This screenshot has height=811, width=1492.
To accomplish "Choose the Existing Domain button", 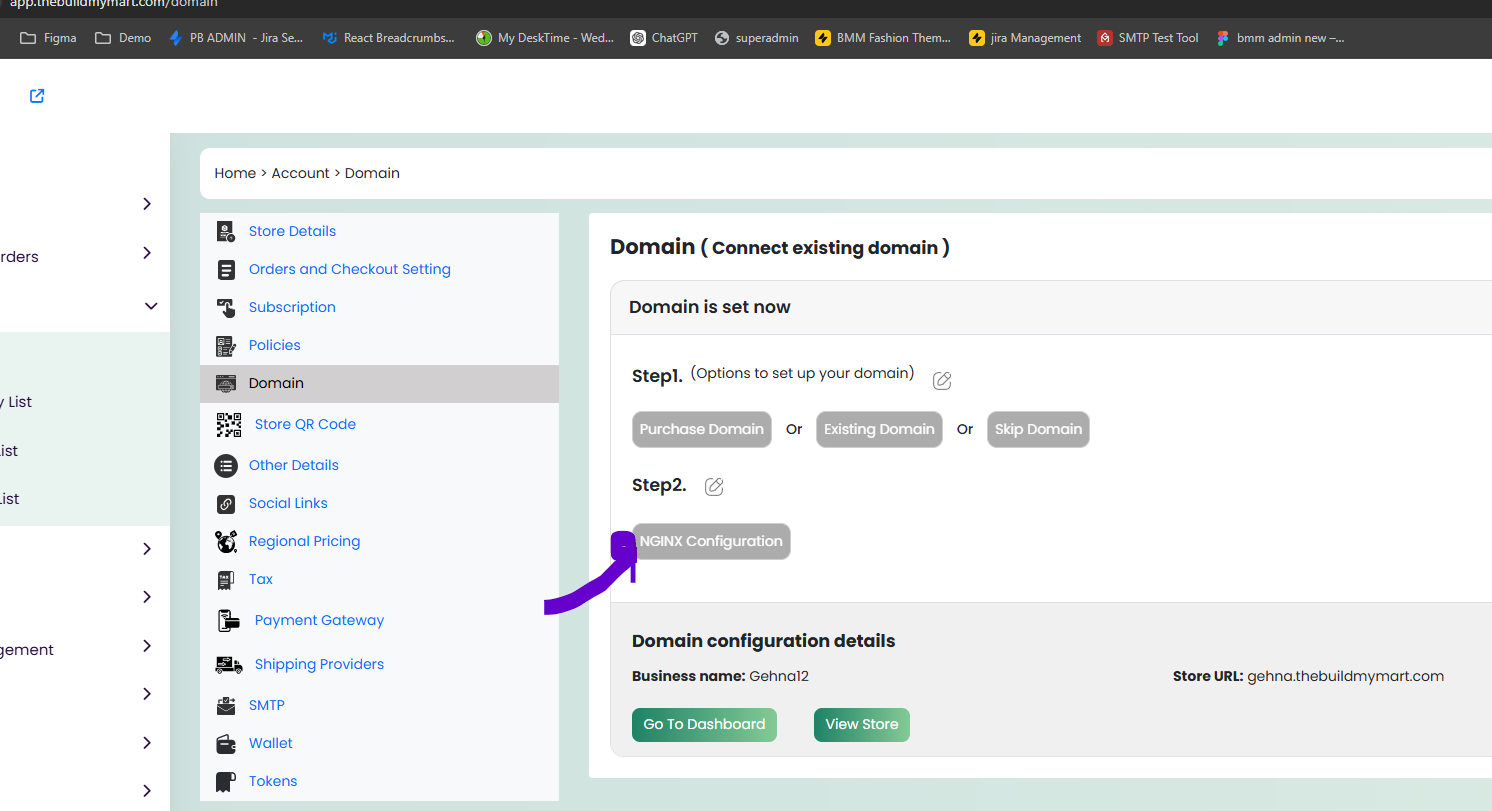I will pyautogui.click(x=879, y=429).
